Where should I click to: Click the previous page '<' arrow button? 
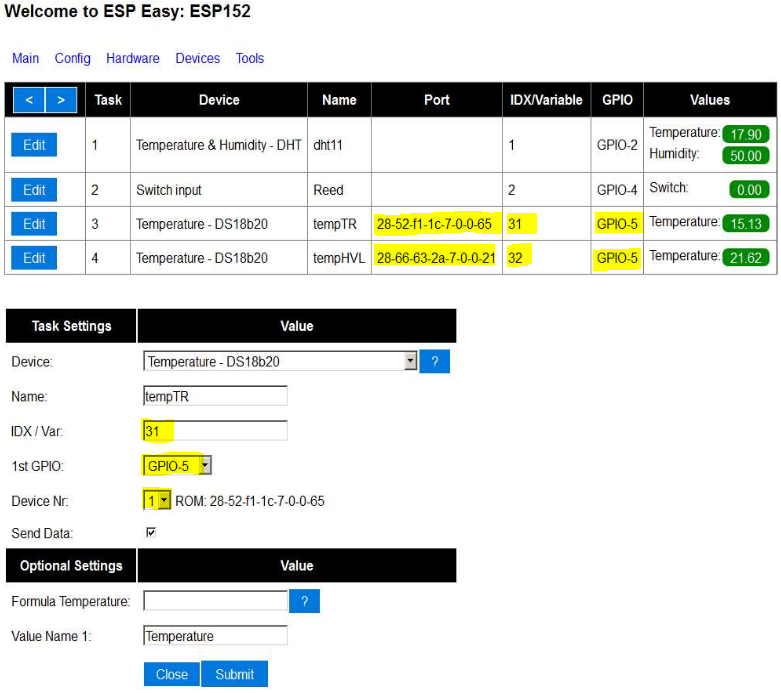pyautogui.click(x=29, y=100)
